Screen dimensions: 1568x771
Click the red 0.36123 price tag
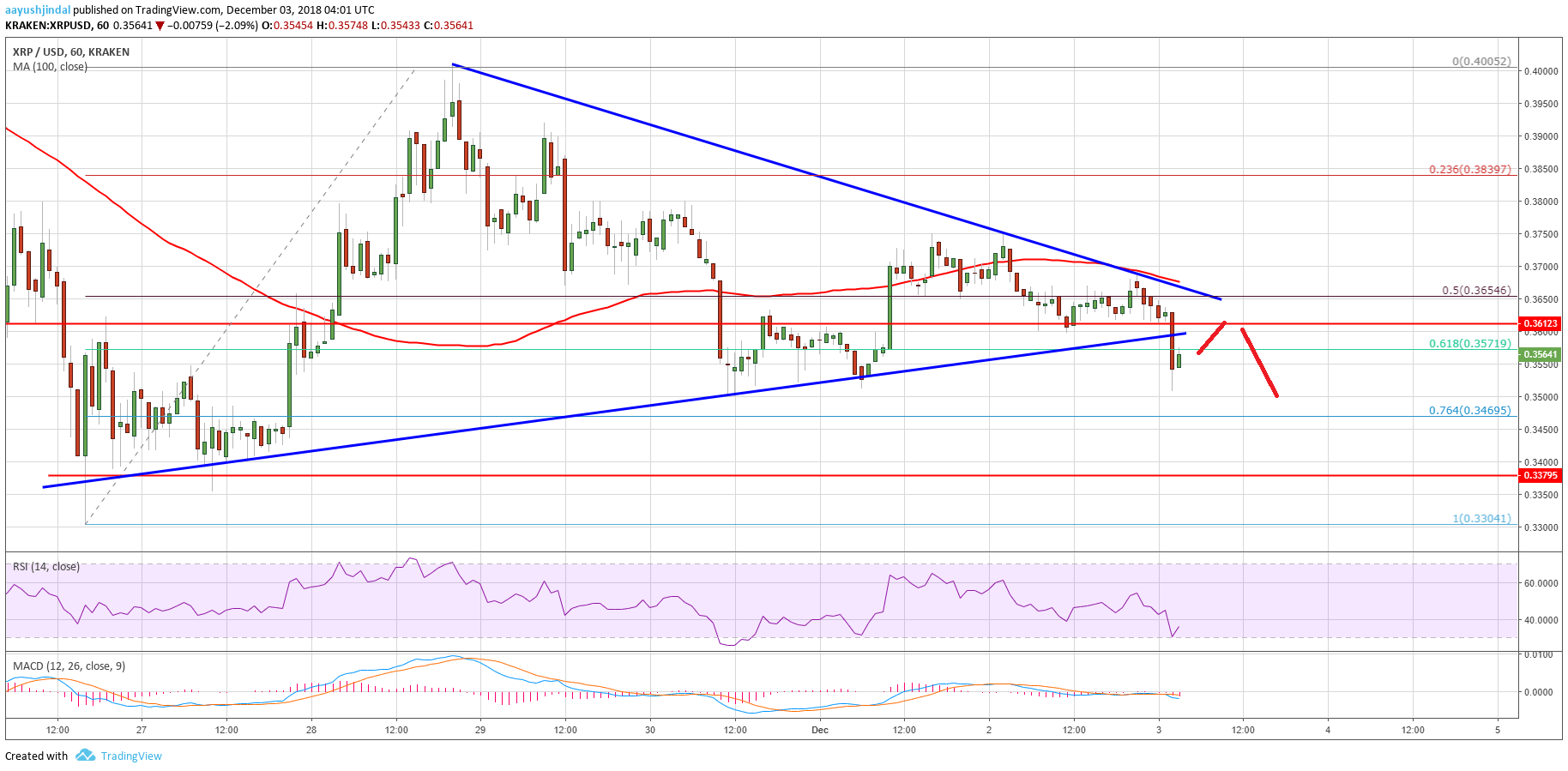pyautogui.click(x=1540, y=324)
